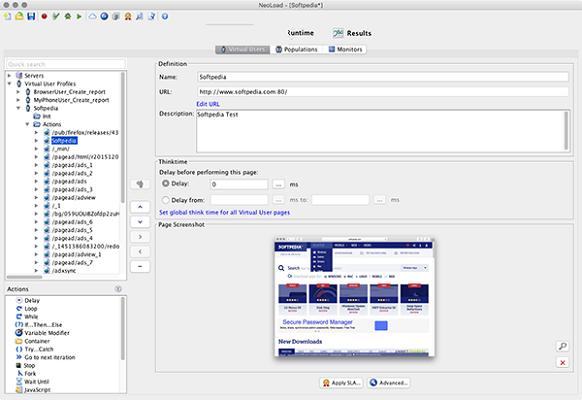Viewport: 582px width, 400px height.
Task: Expand the BrowserUser_Create_report profile
Action: click(18, 92)
